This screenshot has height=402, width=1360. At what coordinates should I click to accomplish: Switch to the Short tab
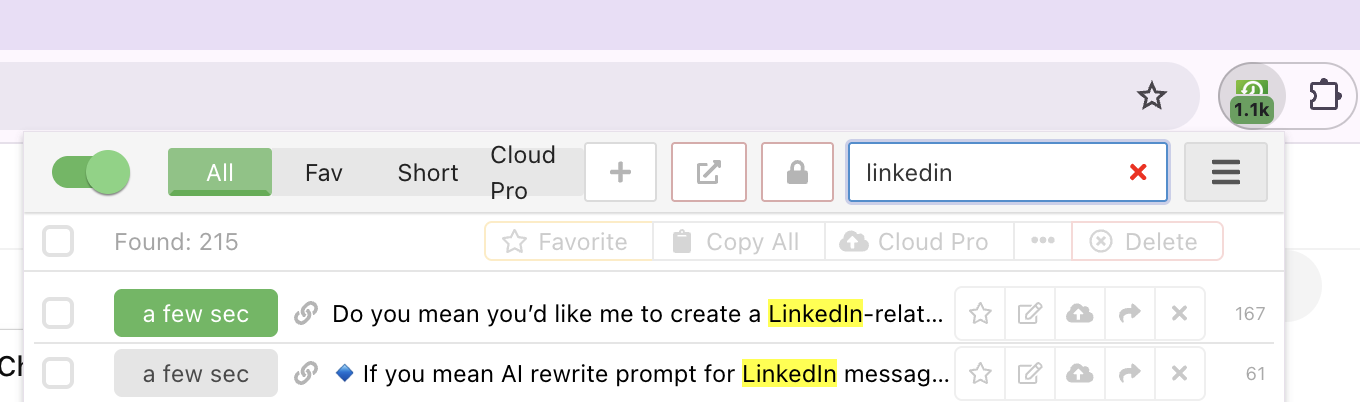click(428, 172)
